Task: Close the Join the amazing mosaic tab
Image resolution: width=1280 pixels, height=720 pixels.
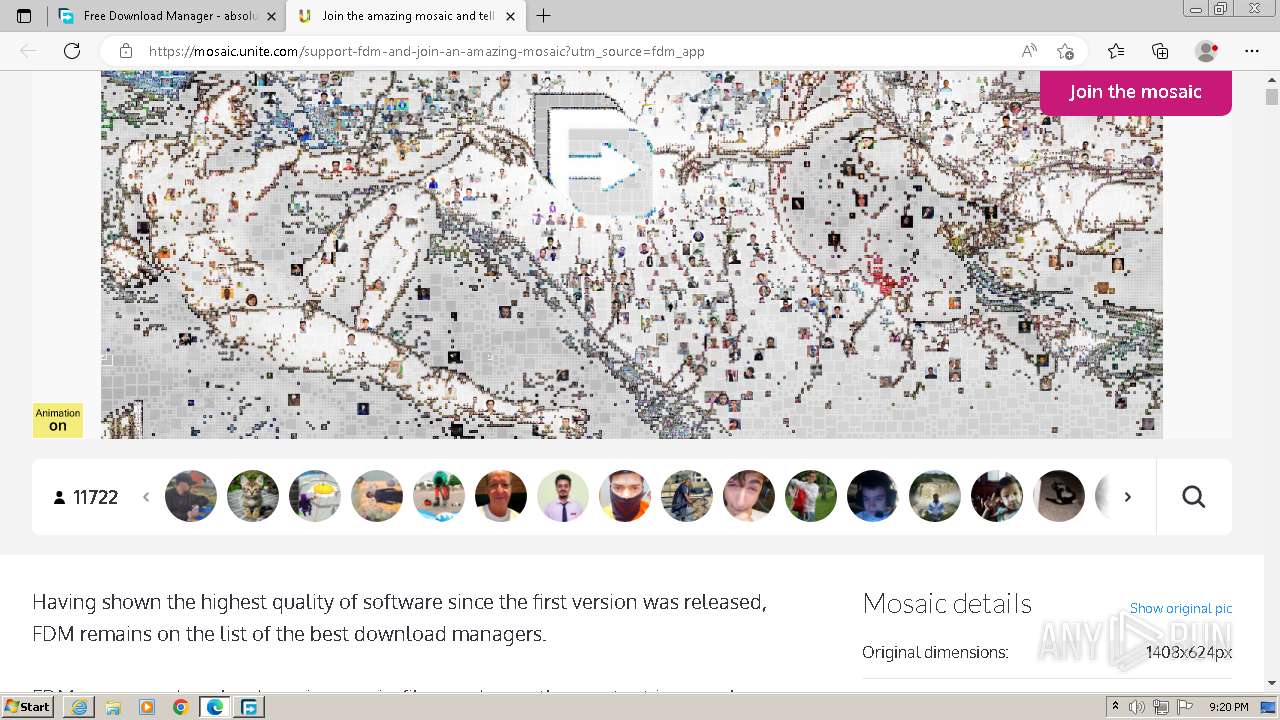Action: tap(511, 16)
